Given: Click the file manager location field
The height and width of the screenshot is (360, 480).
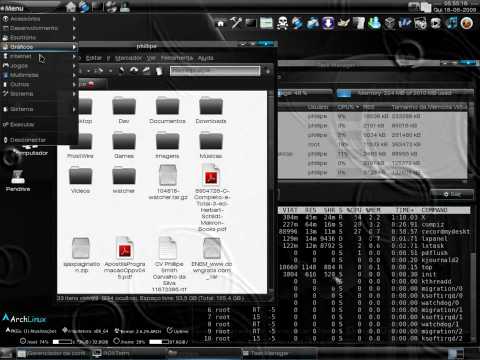Looking at the screenshot, I should tap(215, 71).
